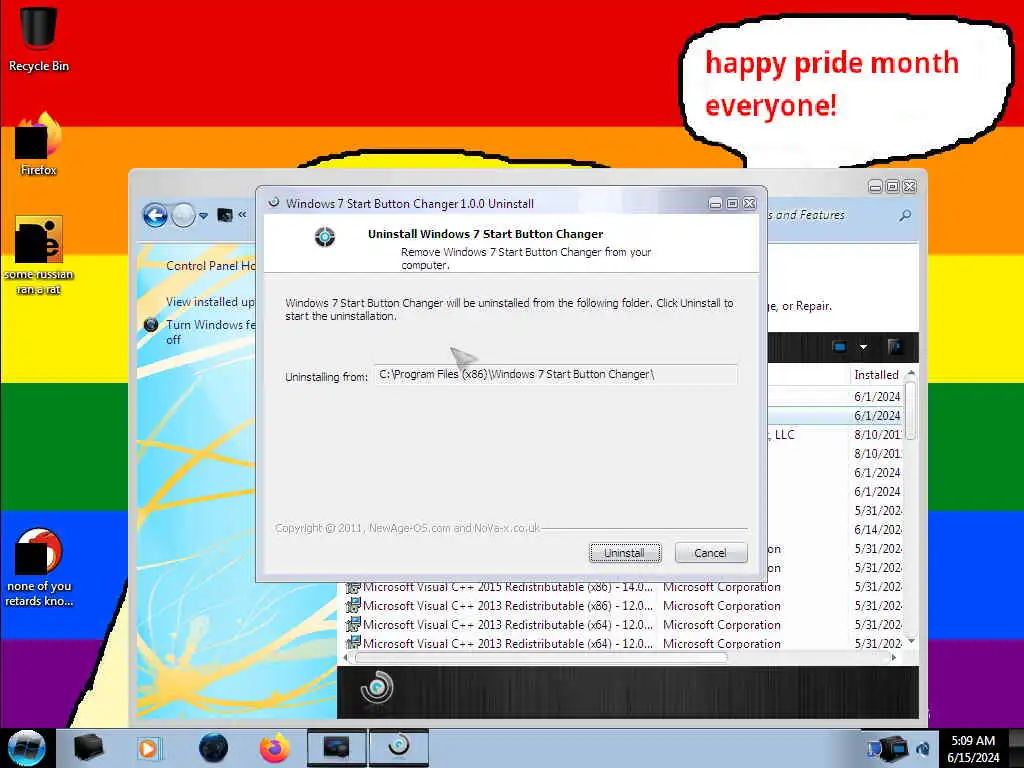The height and width of the screenshot is (768, 1024).
Task: Open recent pages dropdown beside navigation arrows
Action: click(x=204, y=216)
